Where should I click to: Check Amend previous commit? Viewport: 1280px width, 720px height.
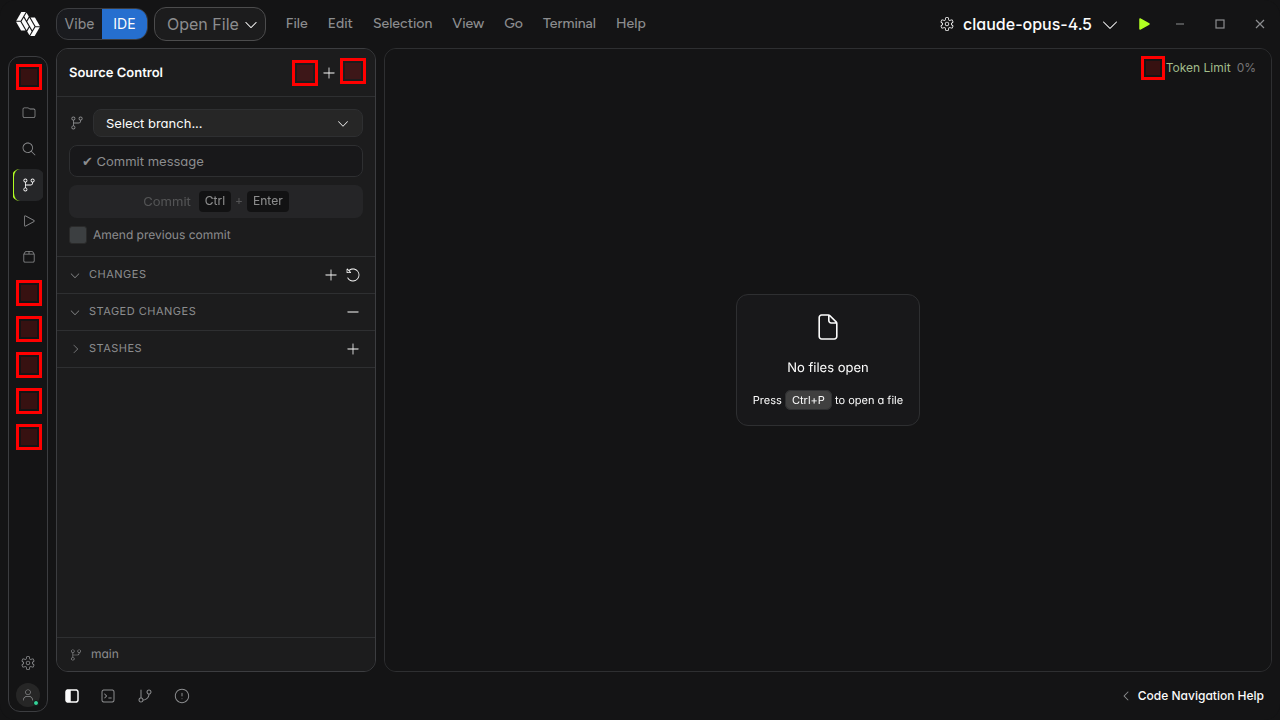78,235
